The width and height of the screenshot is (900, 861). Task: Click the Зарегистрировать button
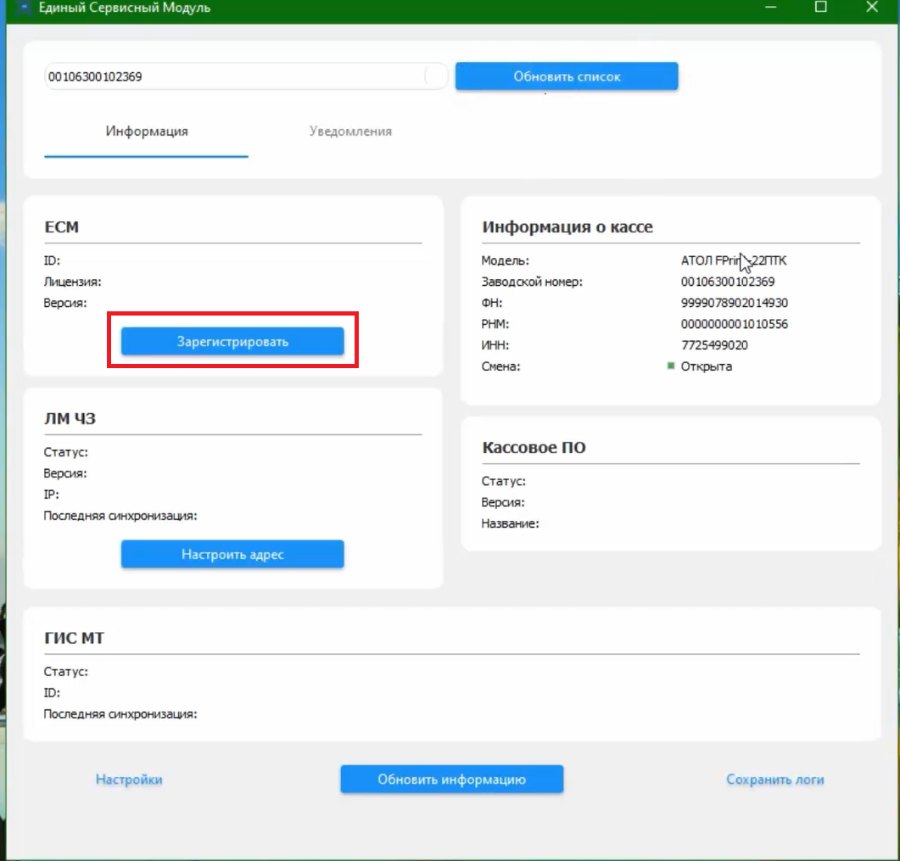232,342
